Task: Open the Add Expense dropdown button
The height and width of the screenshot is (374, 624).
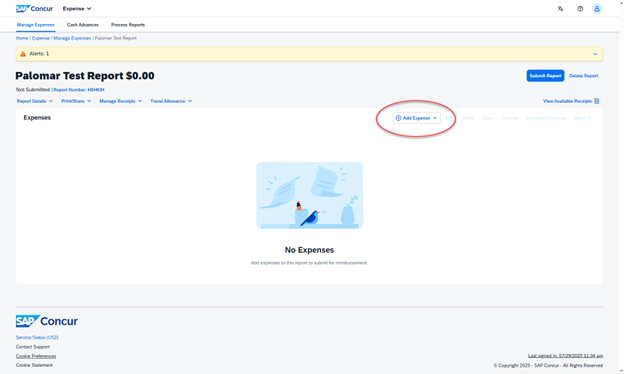Action: pos(416,118)
